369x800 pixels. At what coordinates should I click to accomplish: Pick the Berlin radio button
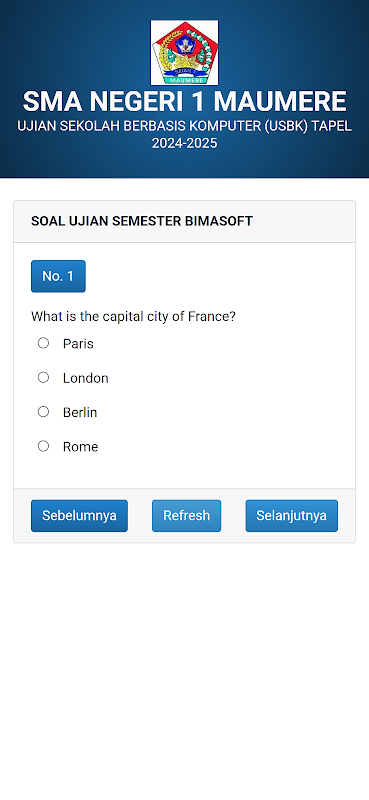[x=43, y=412]
